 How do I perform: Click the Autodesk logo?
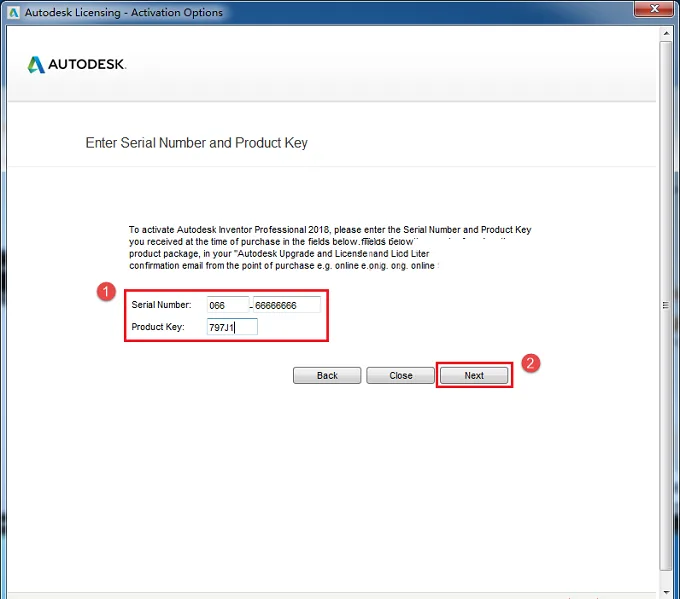click(x=76, y=65)
